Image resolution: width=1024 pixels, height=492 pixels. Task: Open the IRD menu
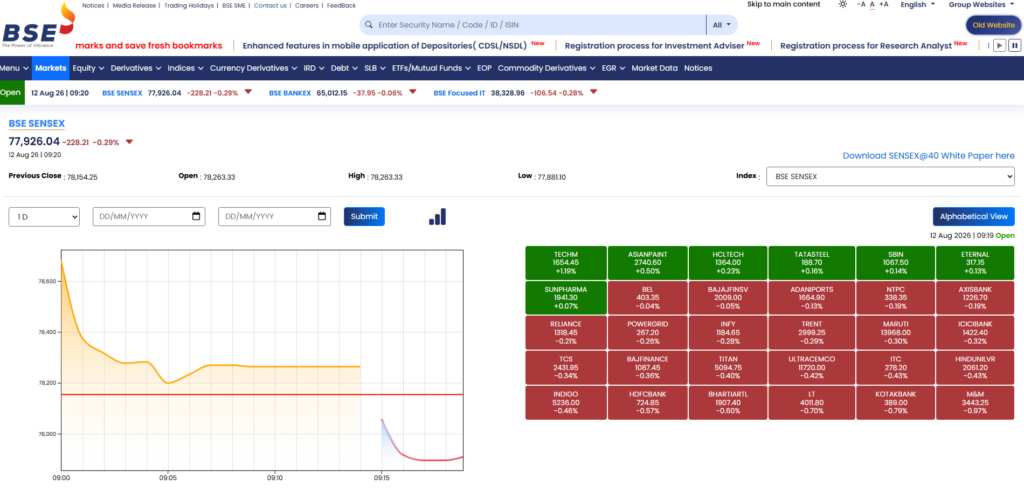coord(314,68)
